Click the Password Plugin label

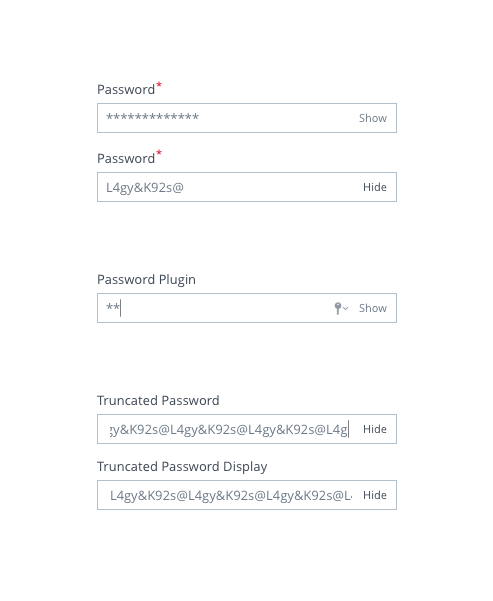[146, 280]
